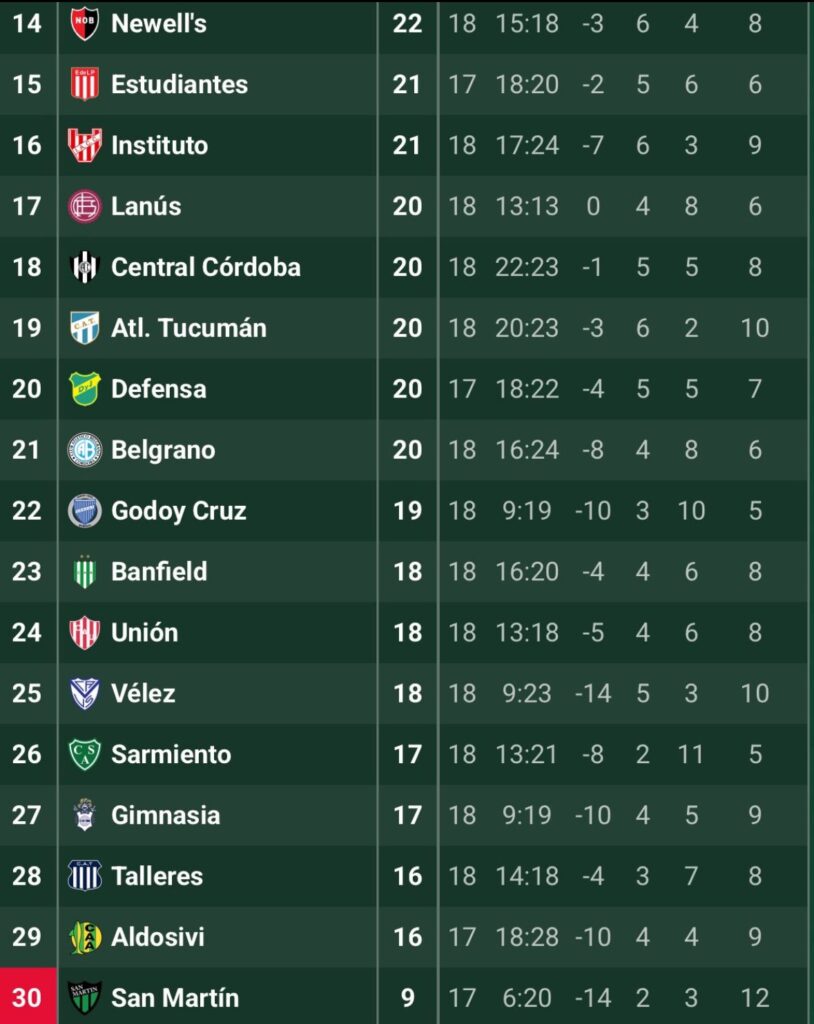Viewport: 814px width, 1024px height.
Task: Open the Lanús club logo
Action: [x=84, y=206]
